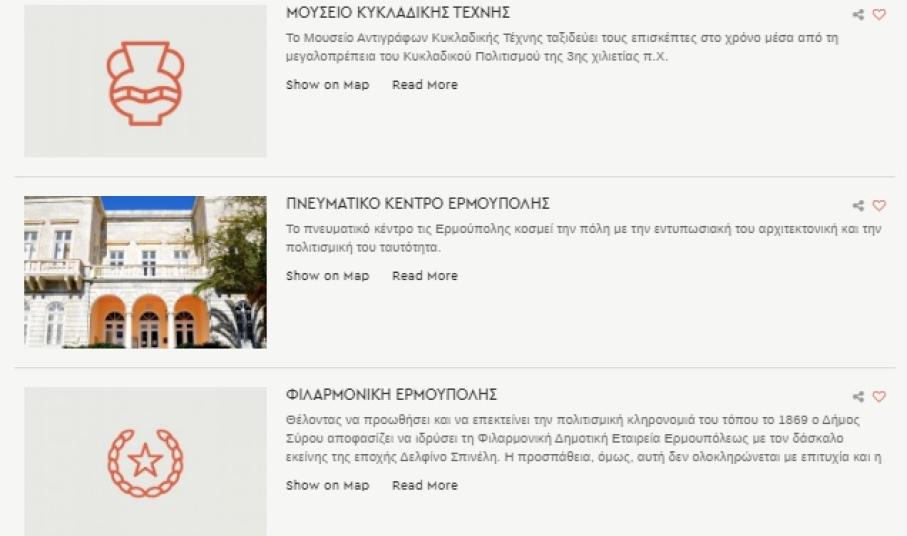
Task: Expand Read More for ΦΙΛΑΡΜΟΝΙΚΗ ΕΡΜΟΥΠΟΛΗΣ
Action: point(424,486)
